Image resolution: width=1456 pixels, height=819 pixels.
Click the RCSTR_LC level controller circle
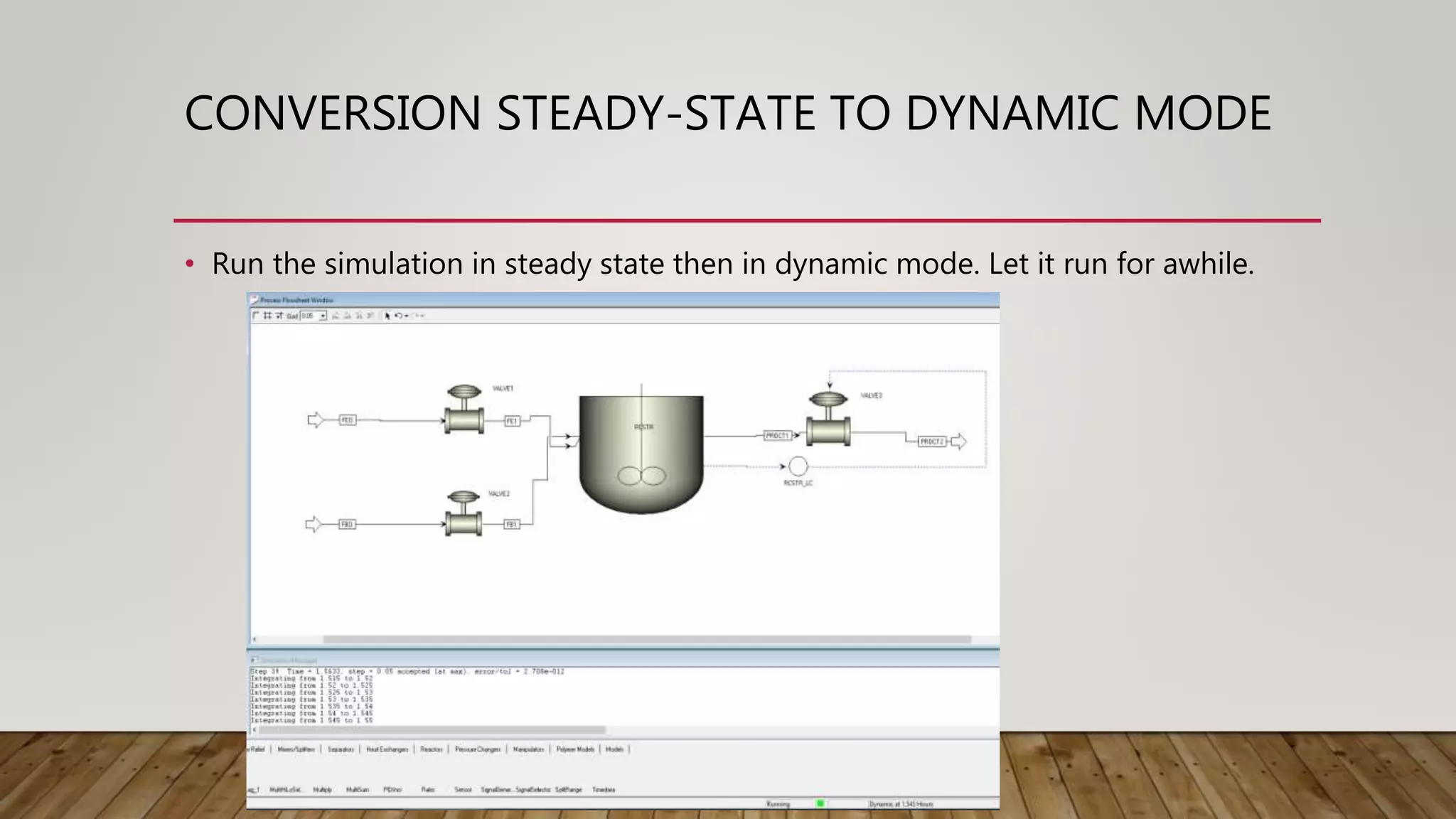[798, 466]
